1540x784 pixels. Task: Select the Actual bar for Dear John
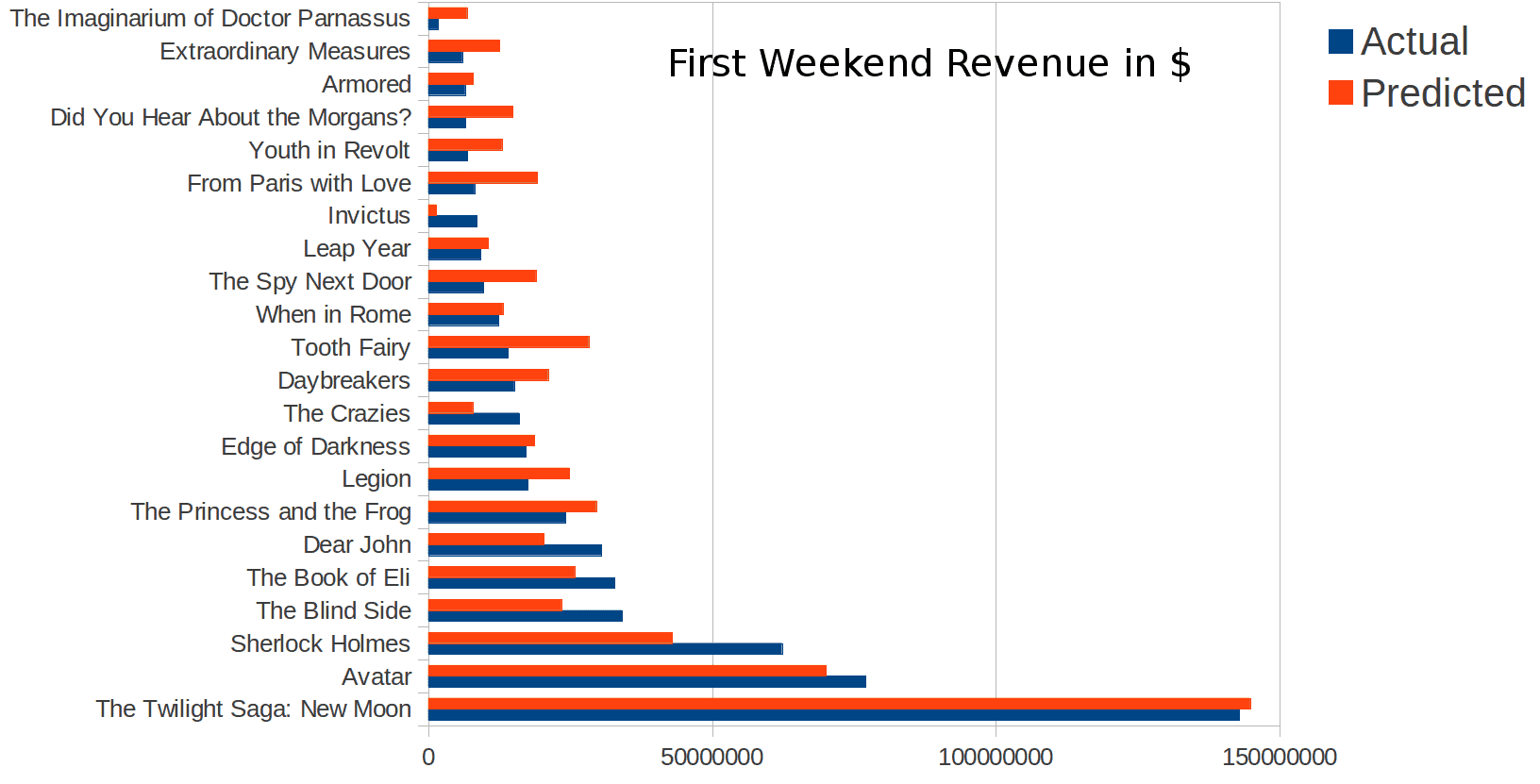tap(515, 550)
